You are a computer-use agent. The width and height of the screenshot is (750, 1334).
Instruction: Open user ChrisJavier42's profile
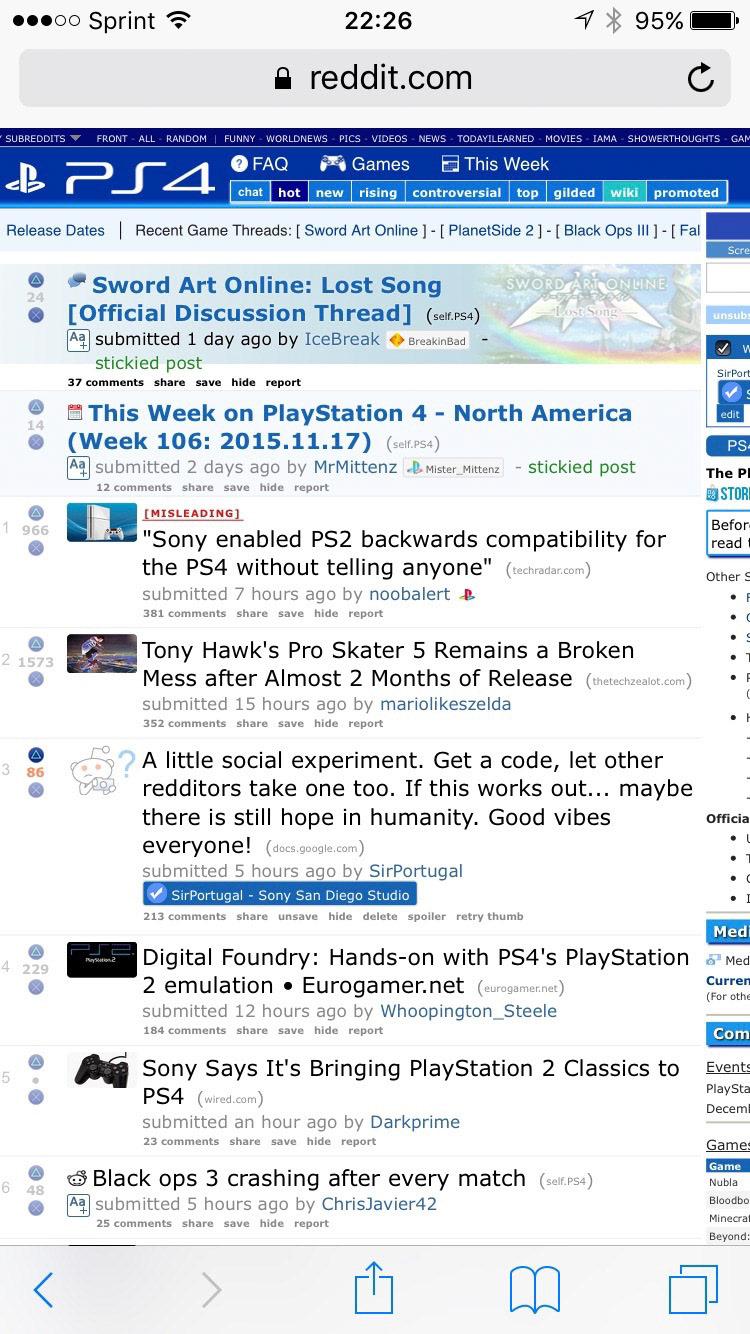coord(380,1204)
